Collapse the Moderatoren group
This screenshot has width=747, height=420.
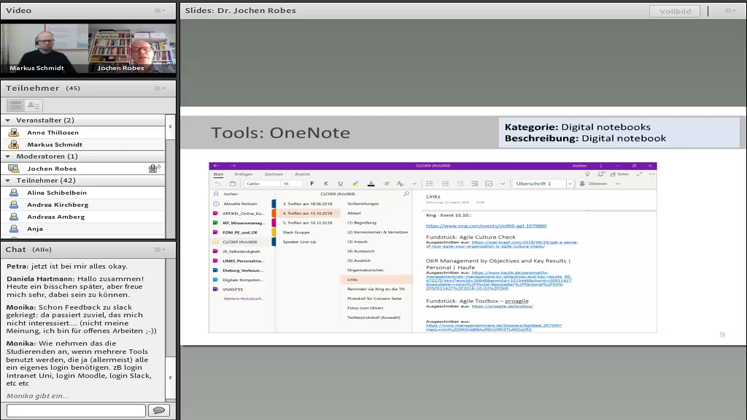point(8,157)
